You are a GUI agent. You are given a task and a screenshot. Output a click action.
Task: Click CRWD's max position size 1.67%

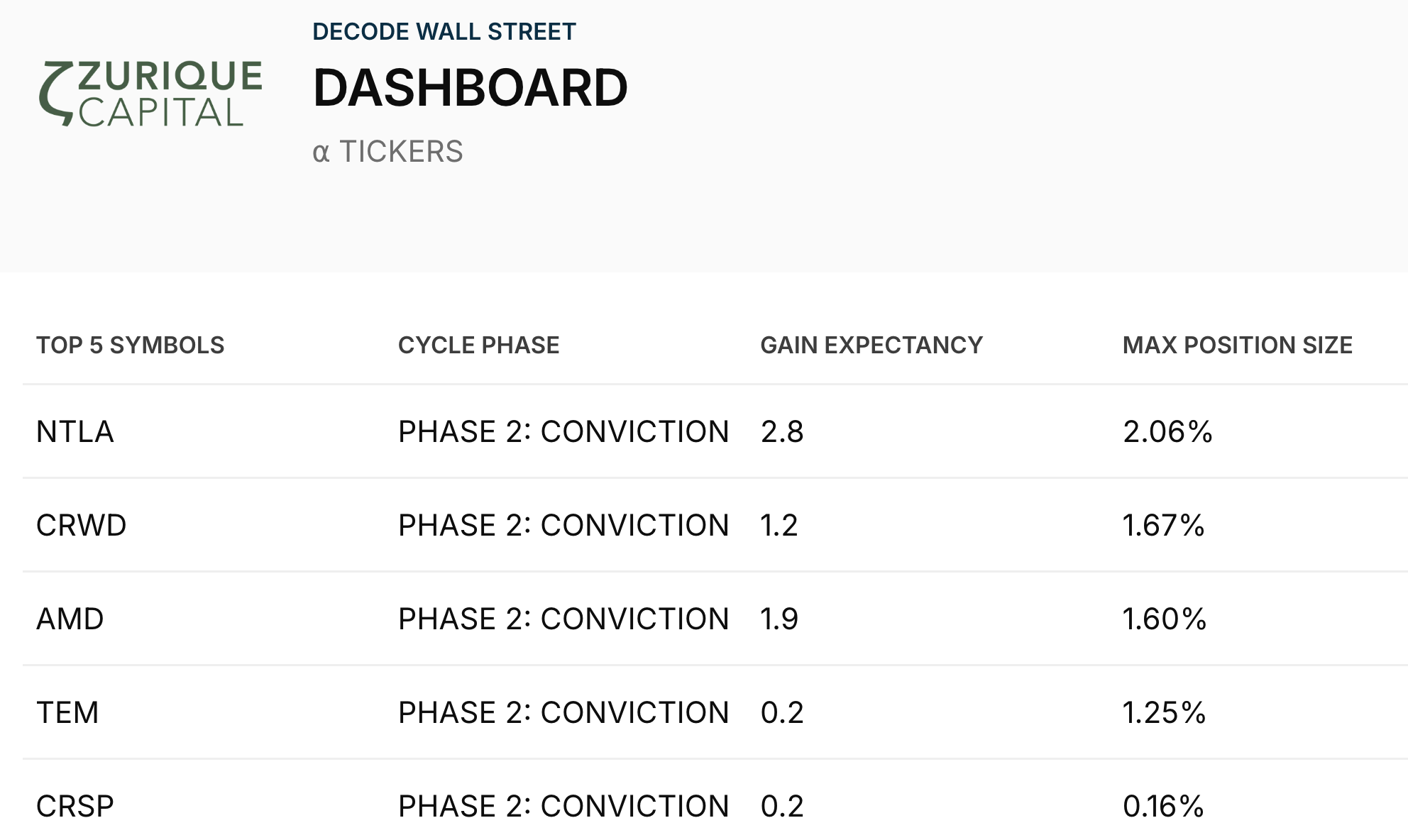tap(1164, 526)
